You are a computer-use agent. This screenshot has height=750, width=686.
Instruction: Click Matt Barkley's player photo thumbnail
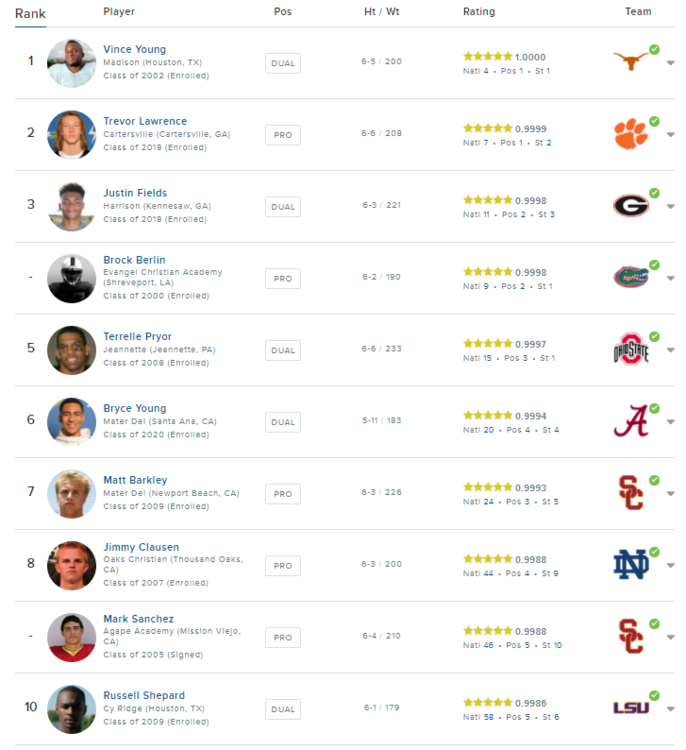pos(71,494)
